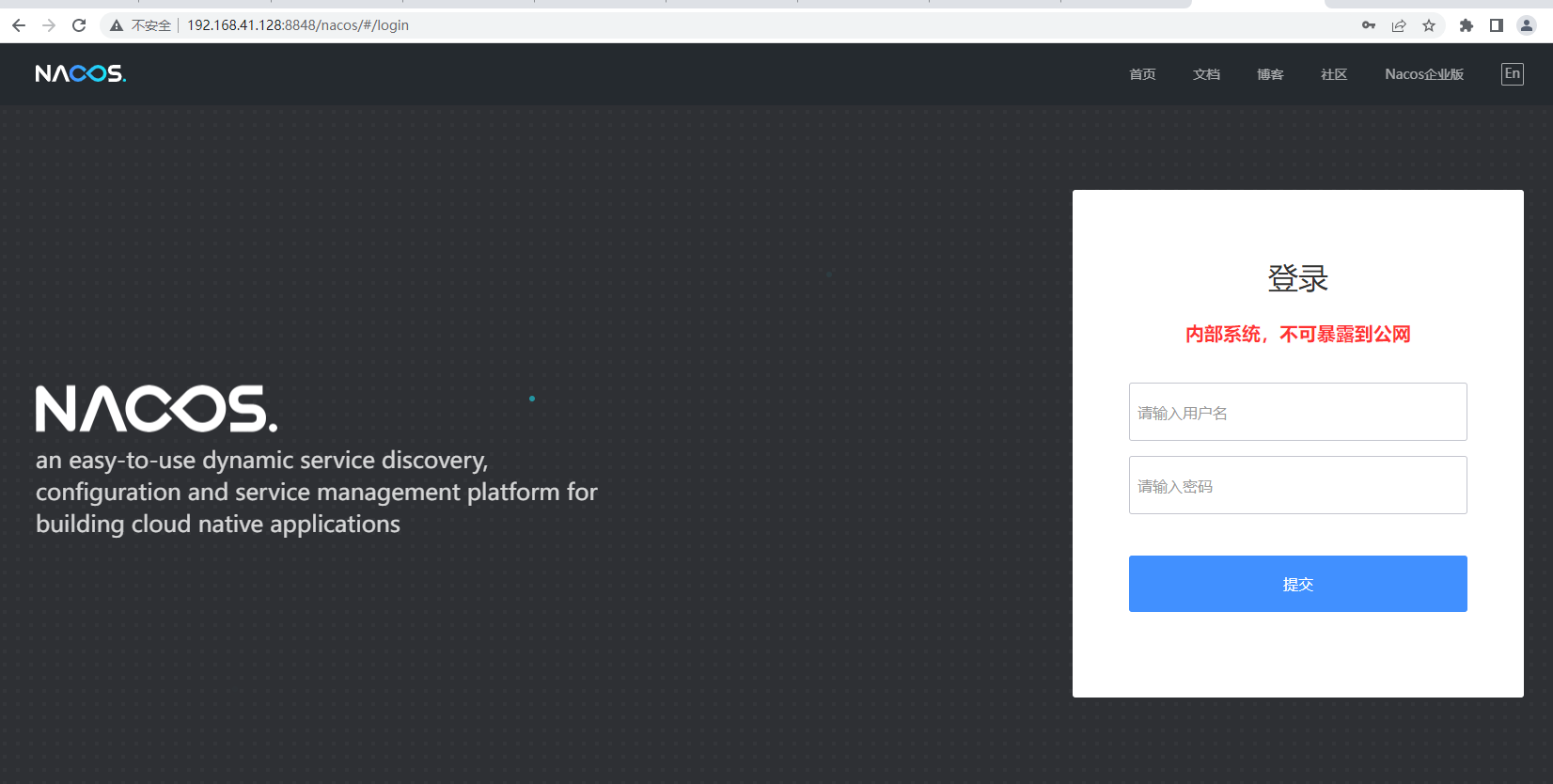
Task: Switch language with the En toggle
Action: pos(1513,74)
